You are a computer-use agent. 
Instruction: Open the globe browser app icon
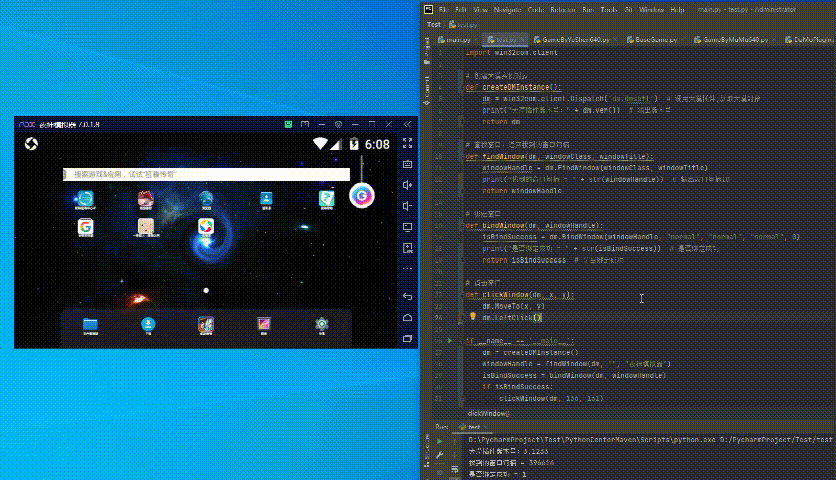click(206, 200)
